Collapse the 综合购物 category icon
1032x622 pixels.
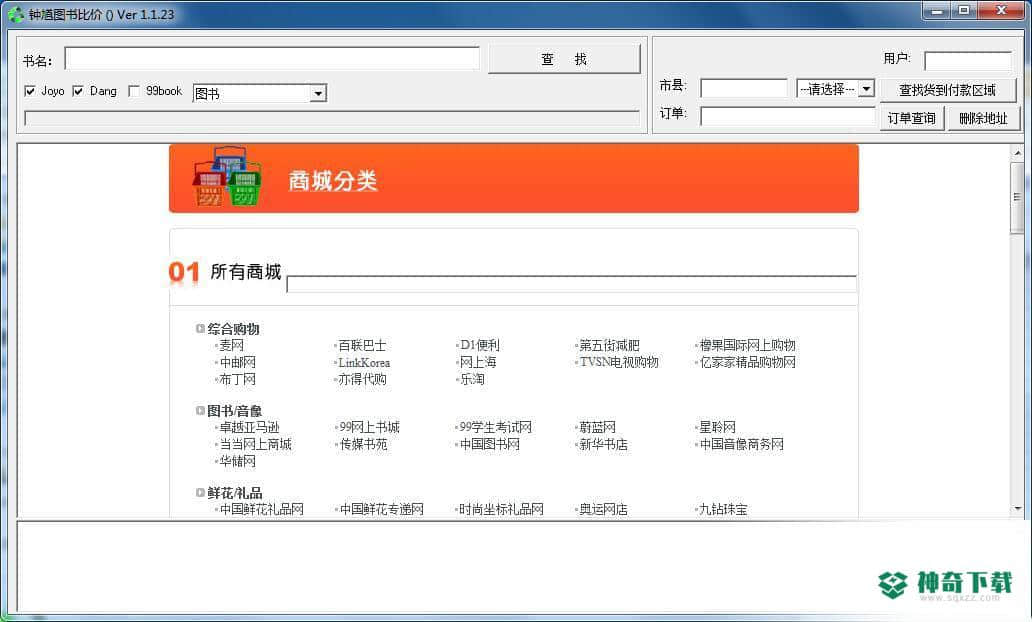click(200, 328)
